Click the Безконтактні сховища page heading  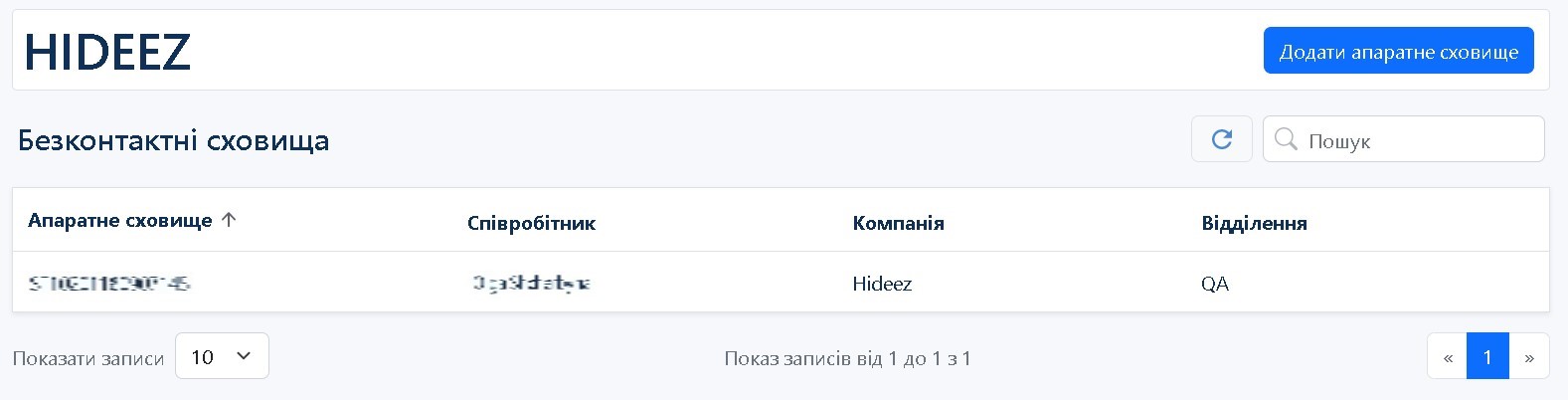[x=174, y=140]
